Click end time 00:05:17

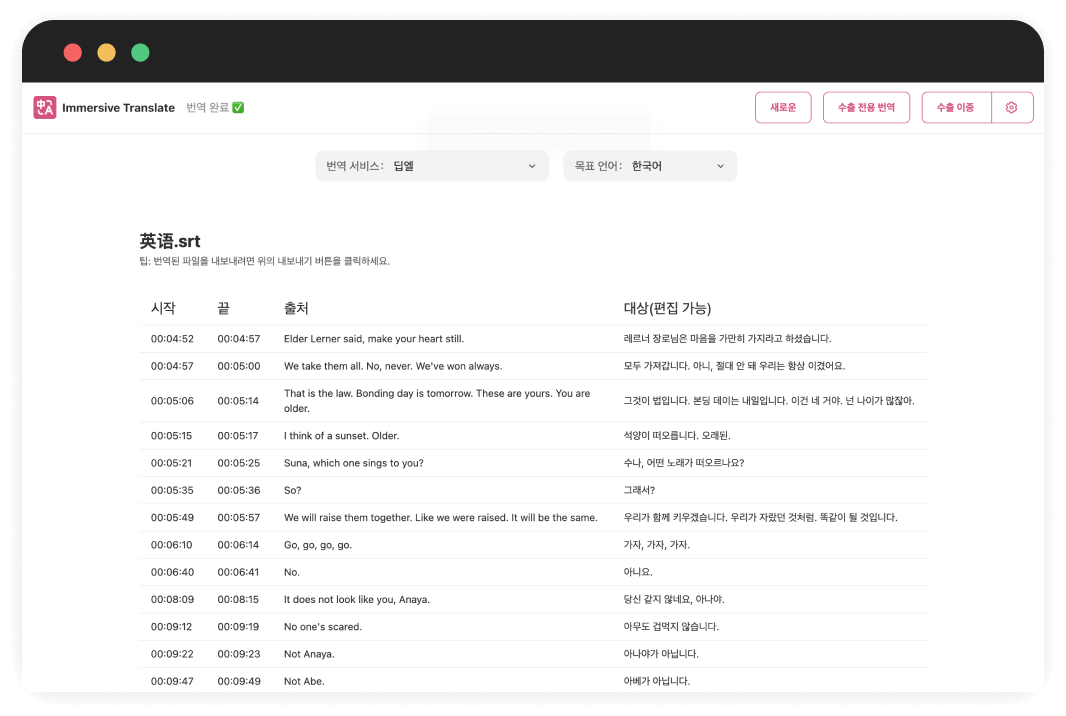click(238, 436)
